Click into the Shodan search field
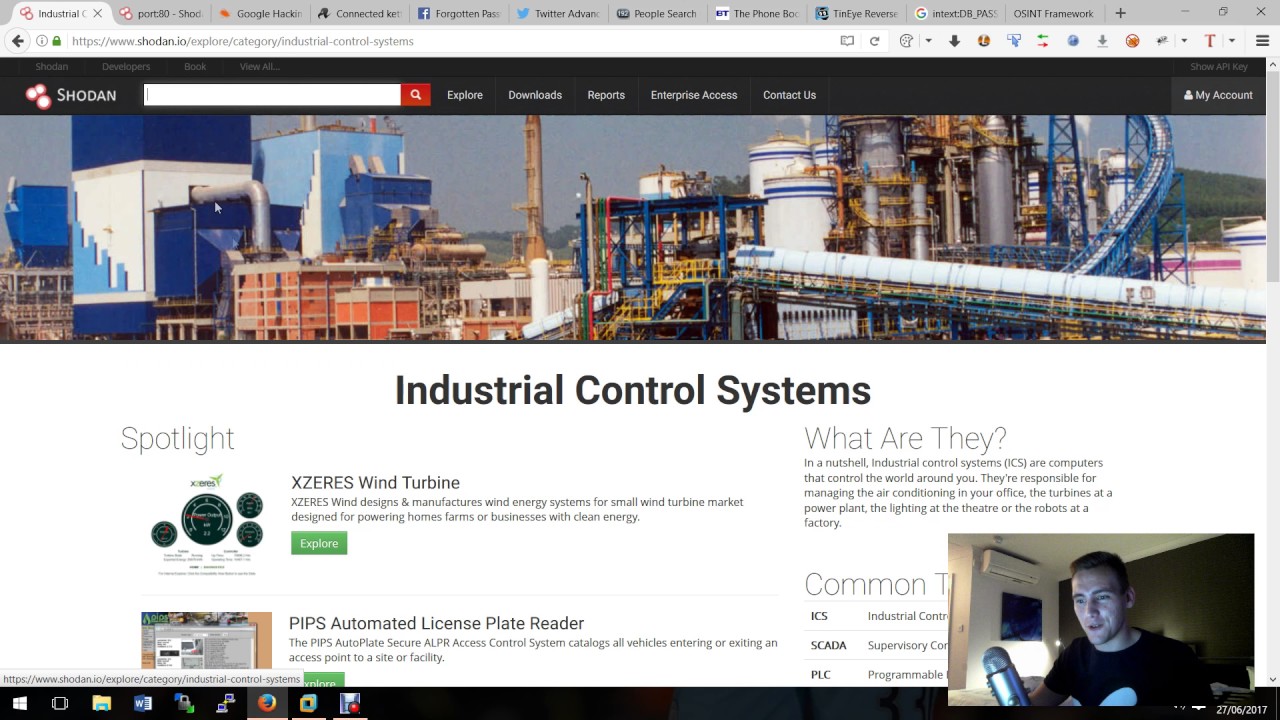The image size is (1280, 720). tap(272, 95)
